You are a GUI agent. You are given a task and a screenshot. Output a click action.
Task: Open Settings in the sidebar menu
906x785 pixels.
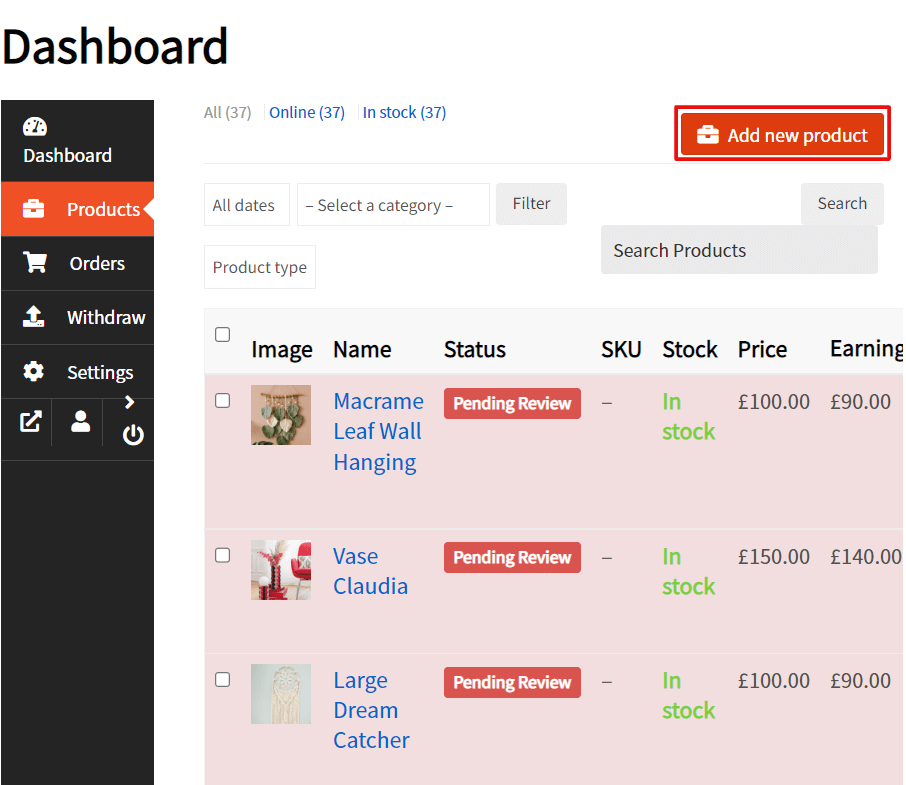77,371
